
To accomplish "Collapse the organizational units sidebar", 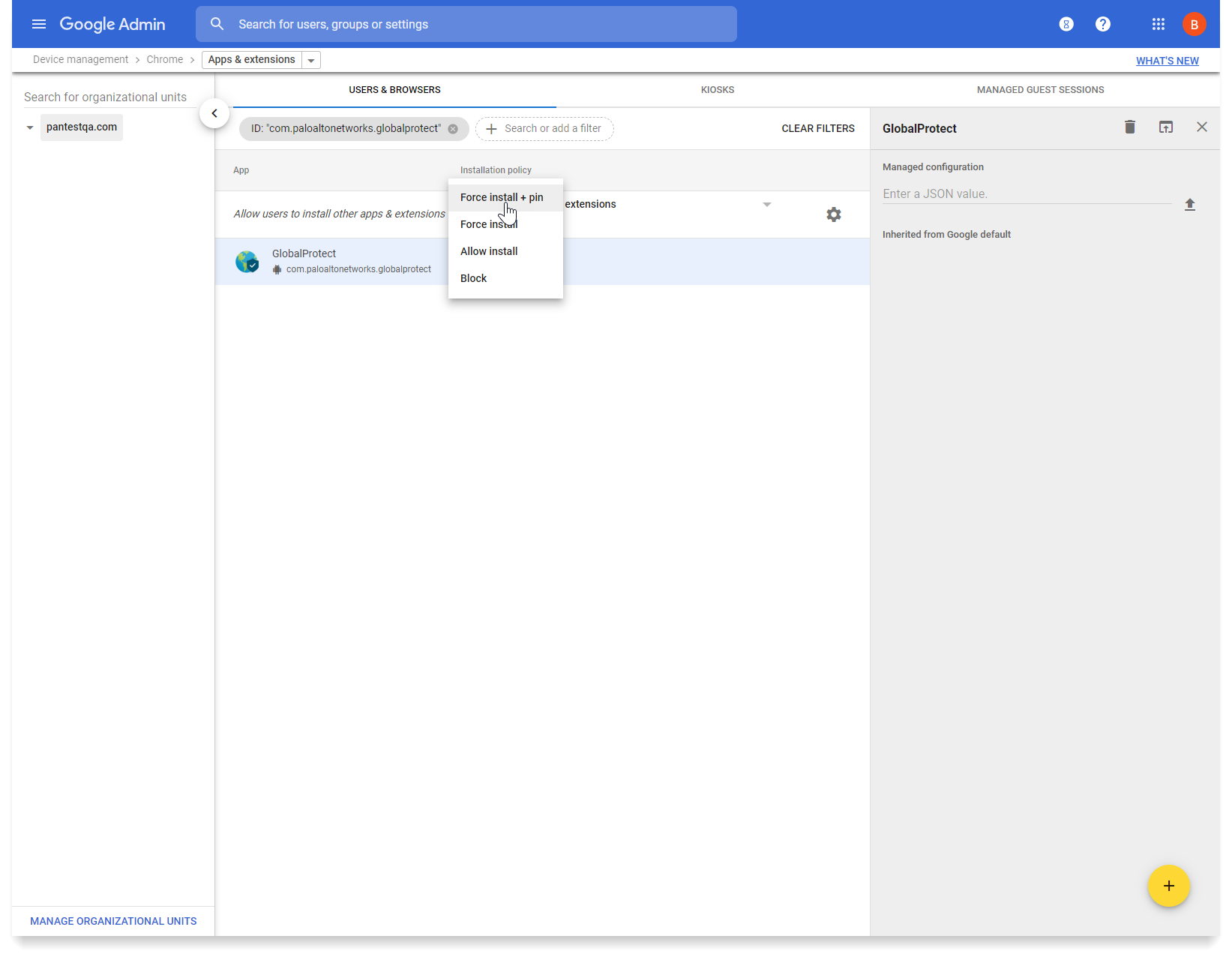I will (x=214, y=113).
